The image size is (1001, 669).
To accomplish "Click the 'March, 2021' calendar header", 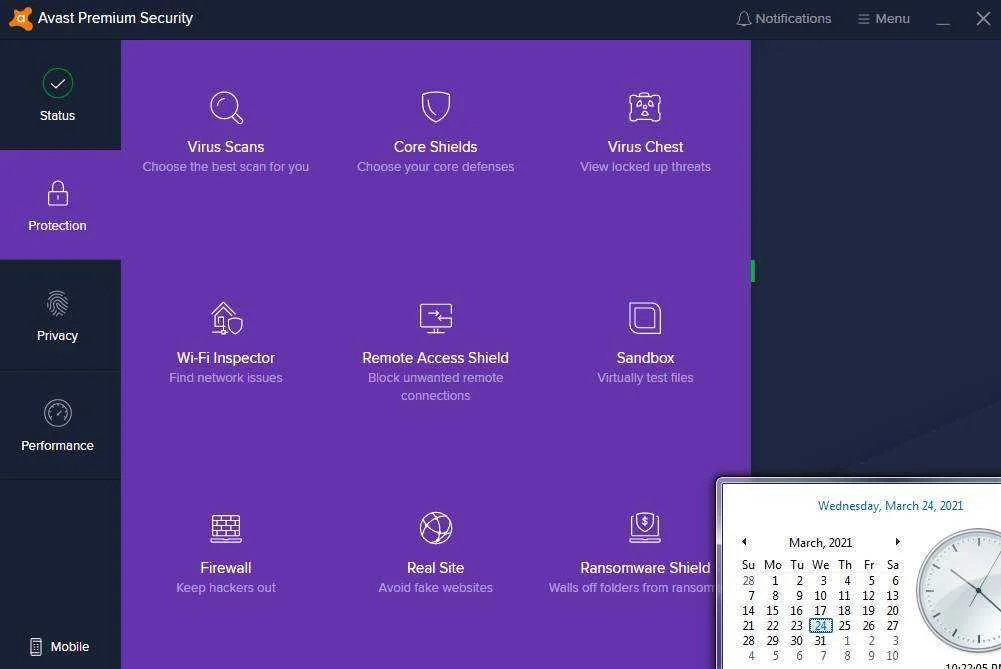I will click(x=820, y=543).
